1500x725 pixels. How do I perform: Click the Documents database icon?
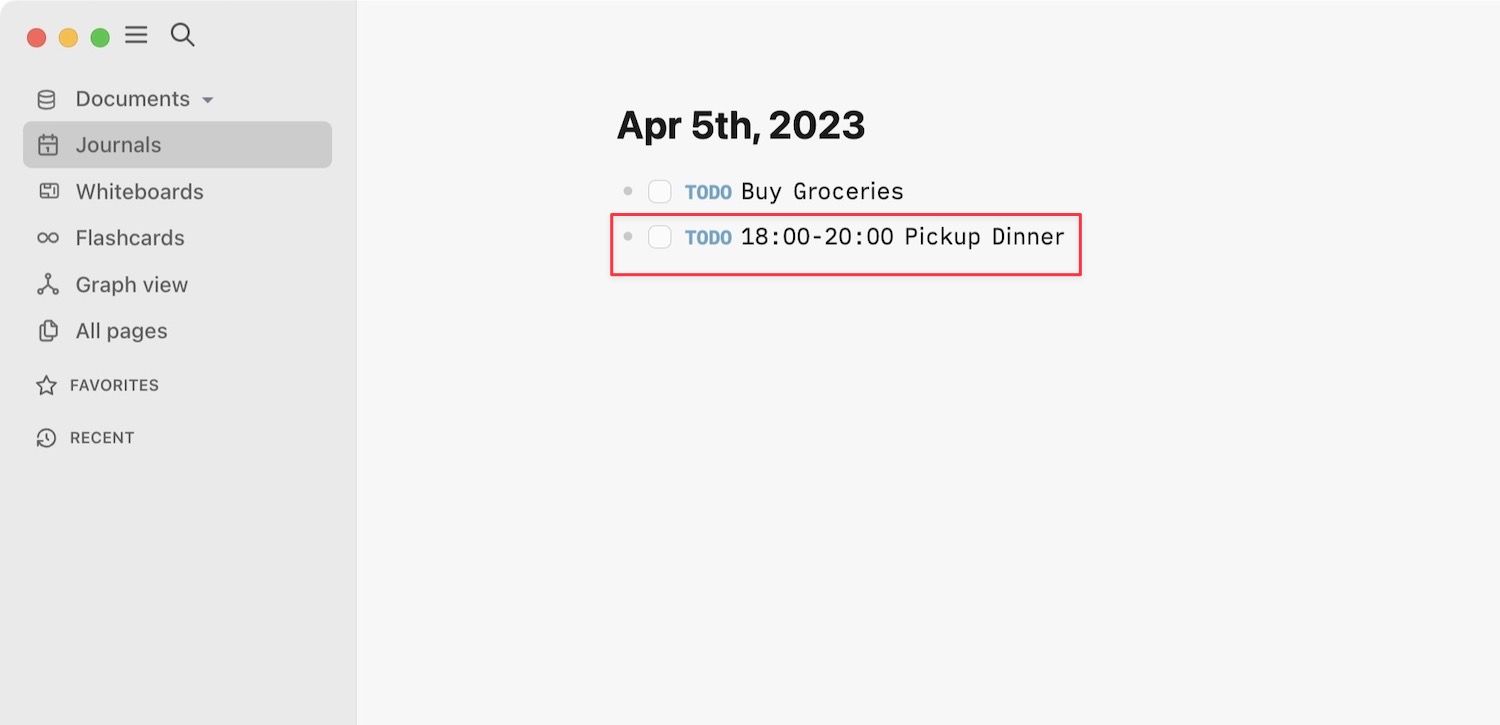coord(47,99)
